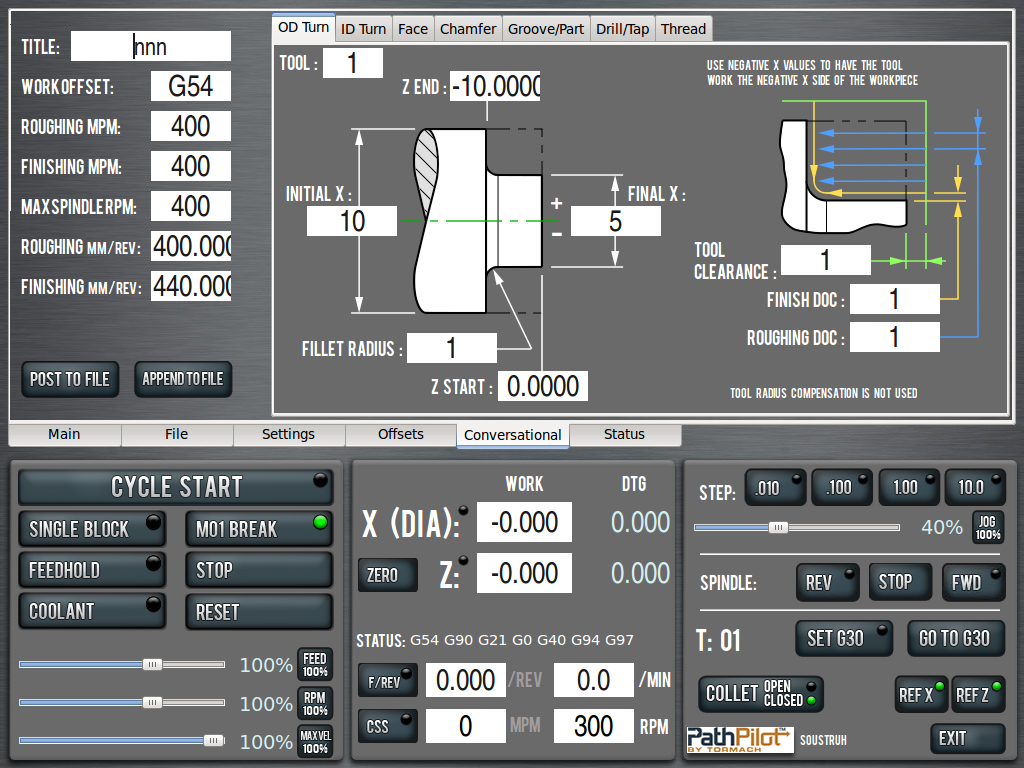Open the Thread tab

point(683,29)
